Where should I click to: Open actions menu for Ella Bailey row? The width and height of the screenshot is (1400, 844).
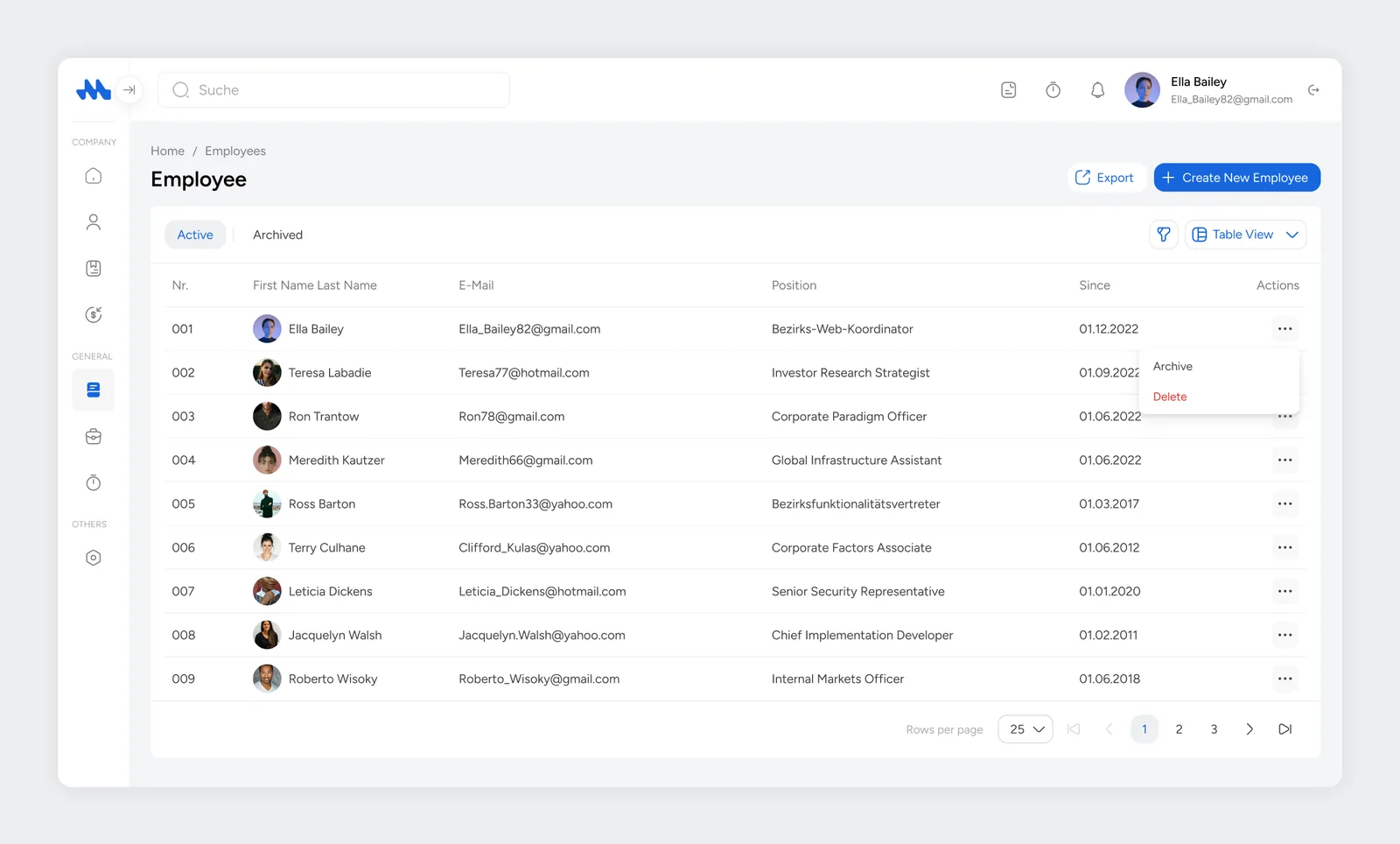(1284, 329)
